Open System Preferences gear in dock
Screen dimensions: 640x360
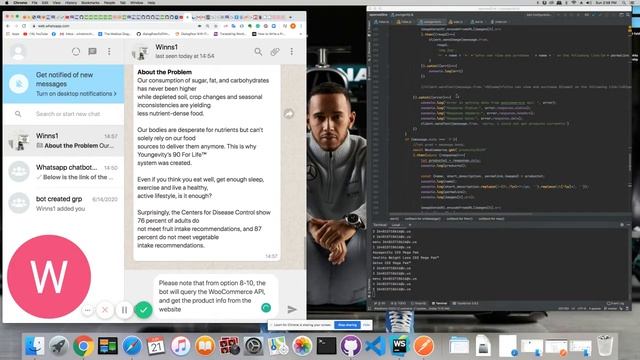coord(253,346)
